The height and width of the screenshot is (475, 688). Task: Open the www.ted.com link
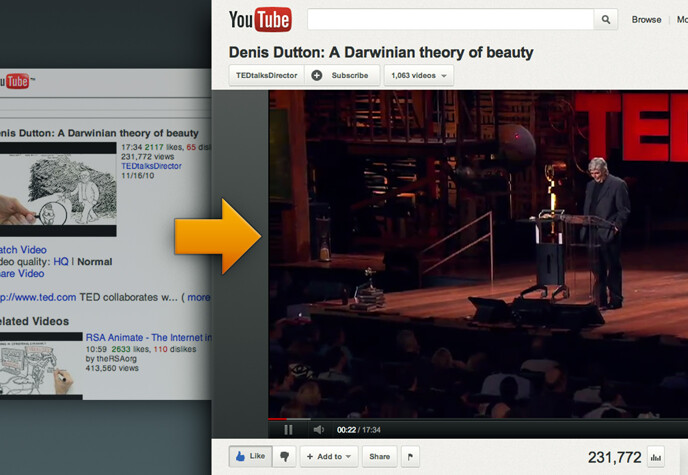tap(38, 297)
